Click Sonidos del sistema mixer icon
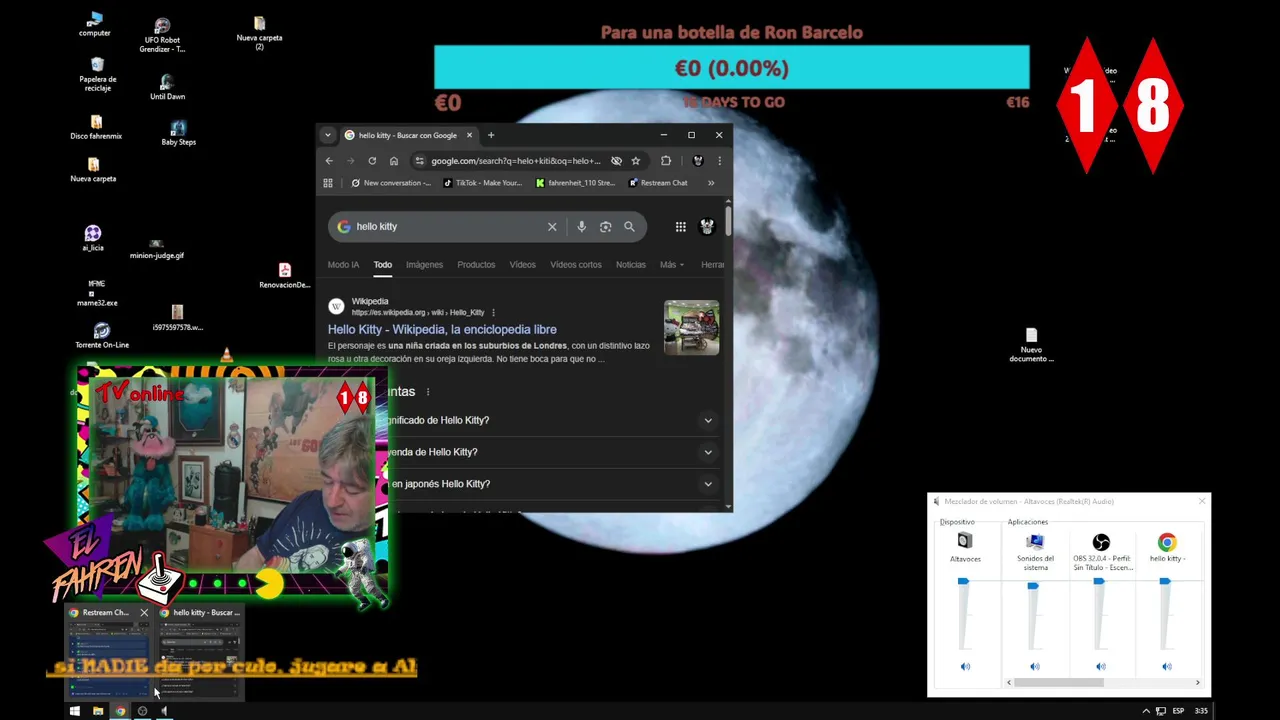 (x=1035, y=542)
